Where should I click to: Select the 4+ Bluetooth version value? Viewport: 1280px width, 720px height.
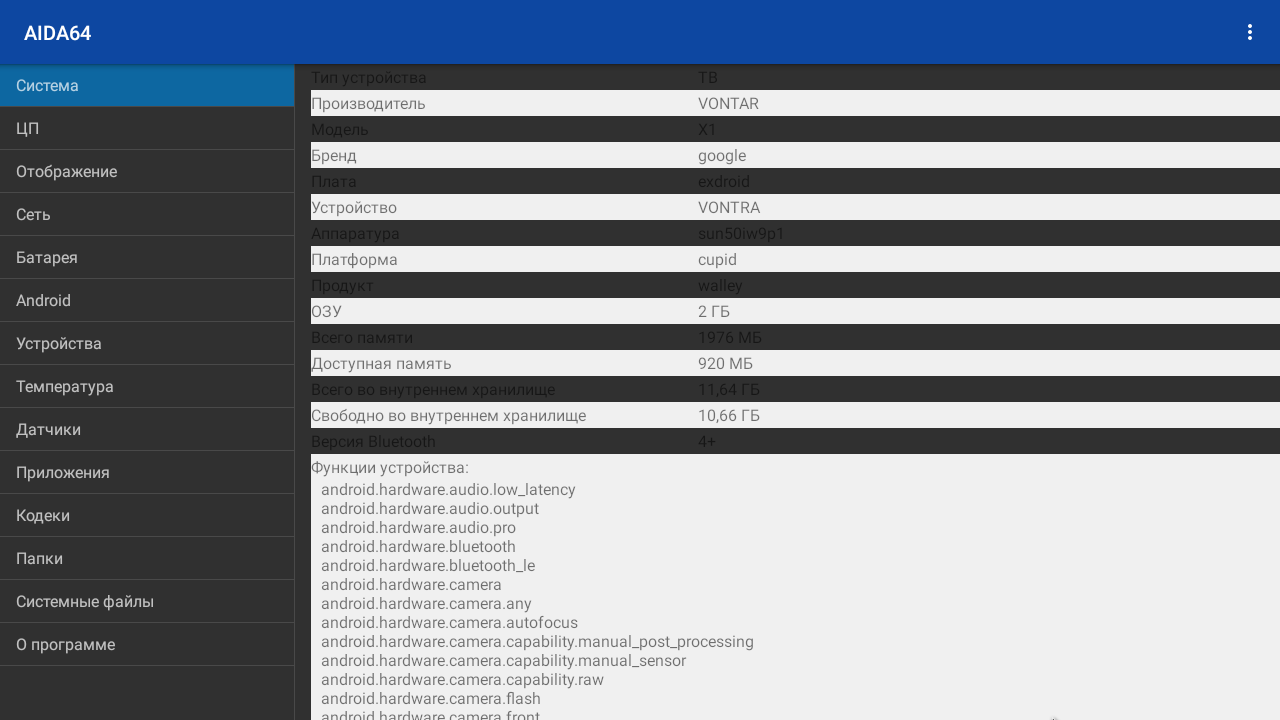pos(707,442)
